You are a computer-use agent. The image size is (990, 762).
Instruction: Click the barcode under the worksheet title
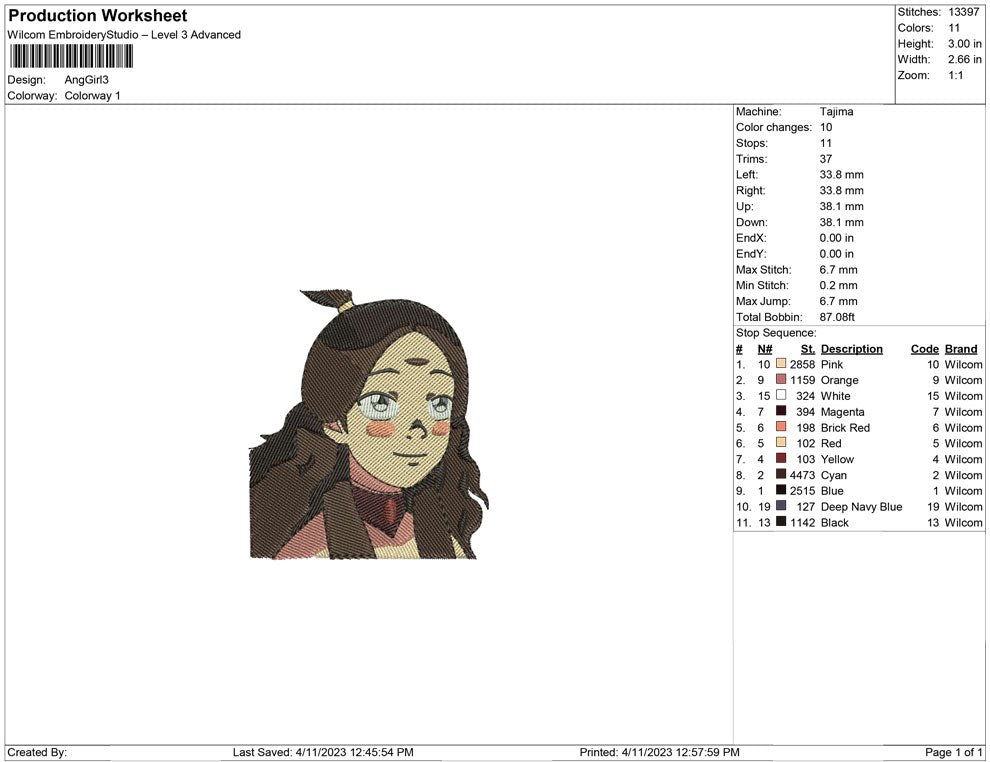click(x=71, y=56)
